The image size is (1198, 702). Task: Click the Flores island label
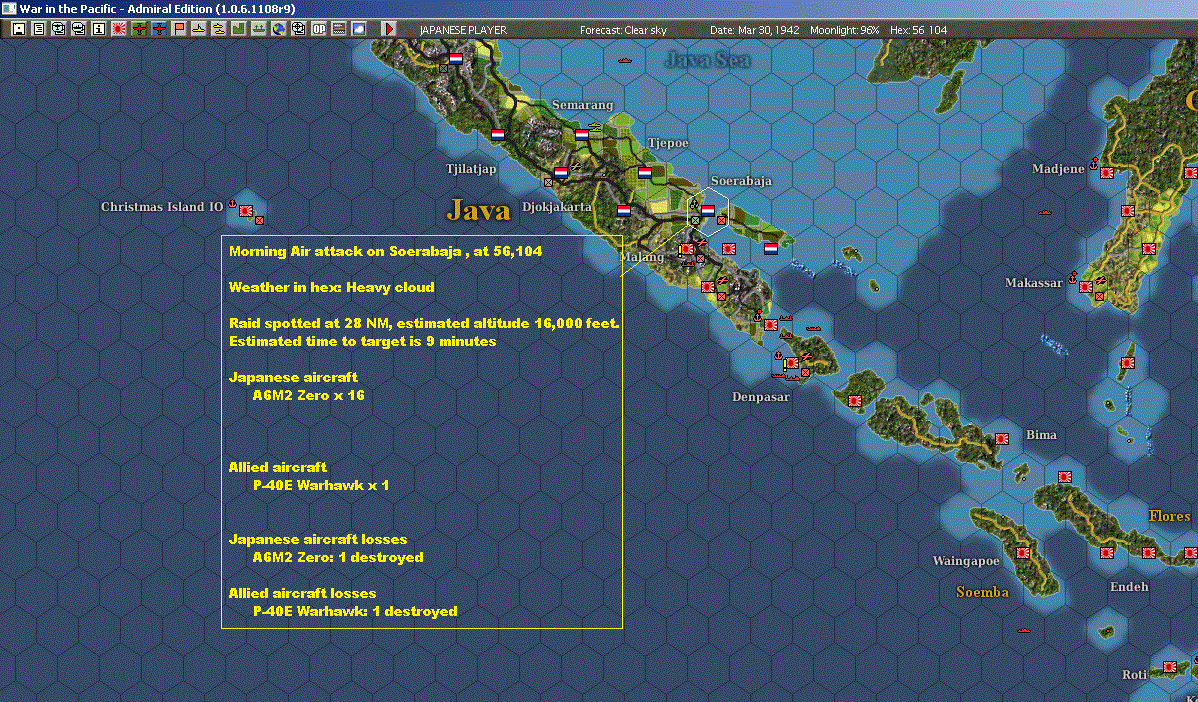coord(1169,516)
